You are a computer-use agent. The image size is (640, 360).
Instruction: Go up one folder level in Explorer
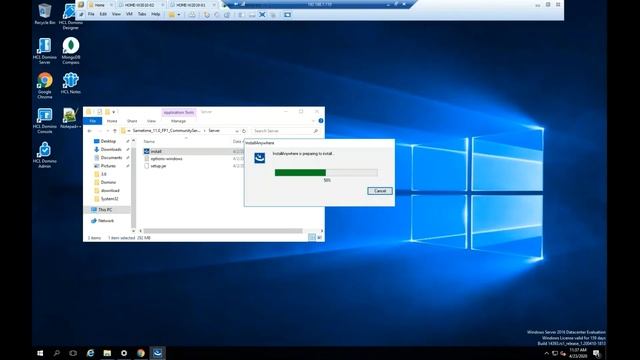coord(115,131)
